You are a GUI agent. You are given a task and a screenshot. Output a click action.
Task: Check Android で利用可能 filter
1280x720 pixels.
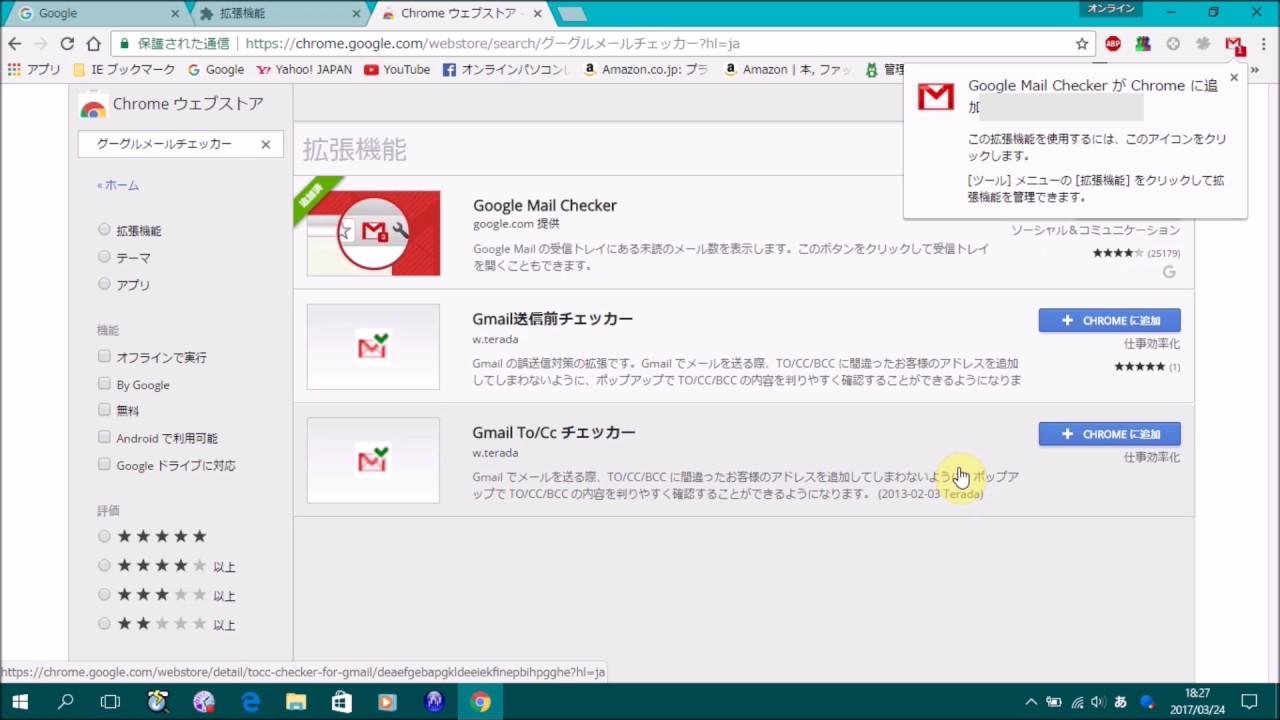pos(104,438)
